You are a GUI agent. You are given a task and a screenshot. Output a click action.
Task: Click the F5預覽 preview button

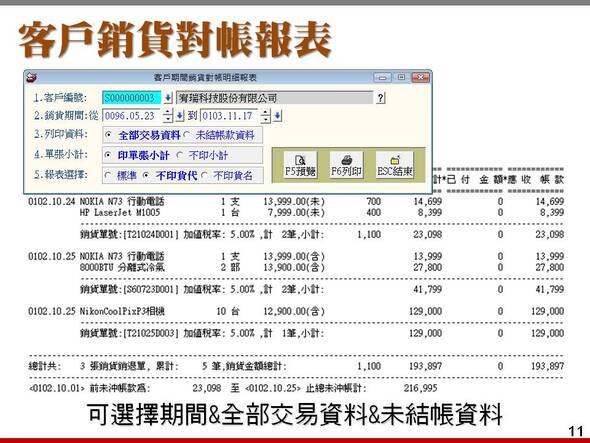(x=300, y=165)
